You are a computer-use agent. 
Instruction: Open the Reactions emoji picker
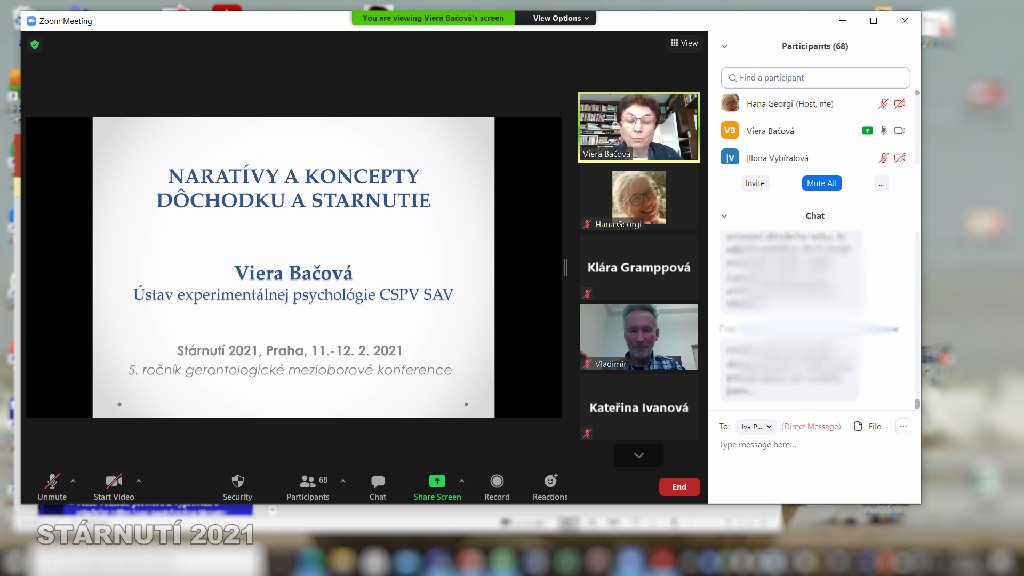click(550, 482)
